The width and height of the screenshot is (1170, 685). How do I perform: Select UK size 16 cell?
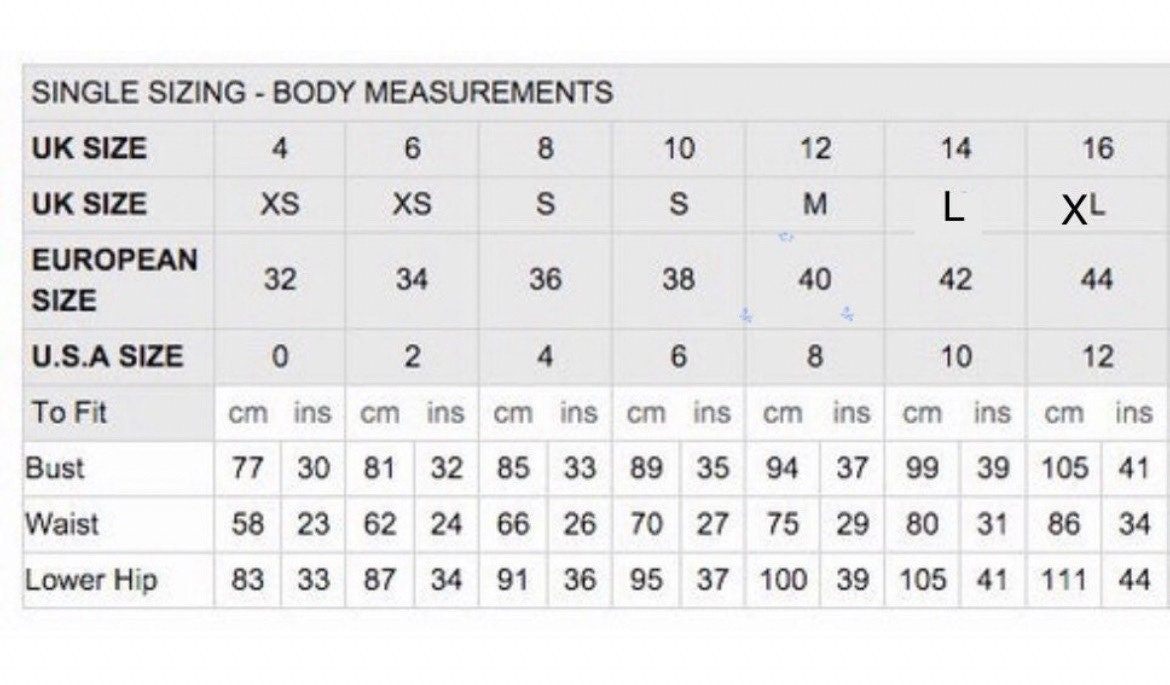tap(1098, 148)
